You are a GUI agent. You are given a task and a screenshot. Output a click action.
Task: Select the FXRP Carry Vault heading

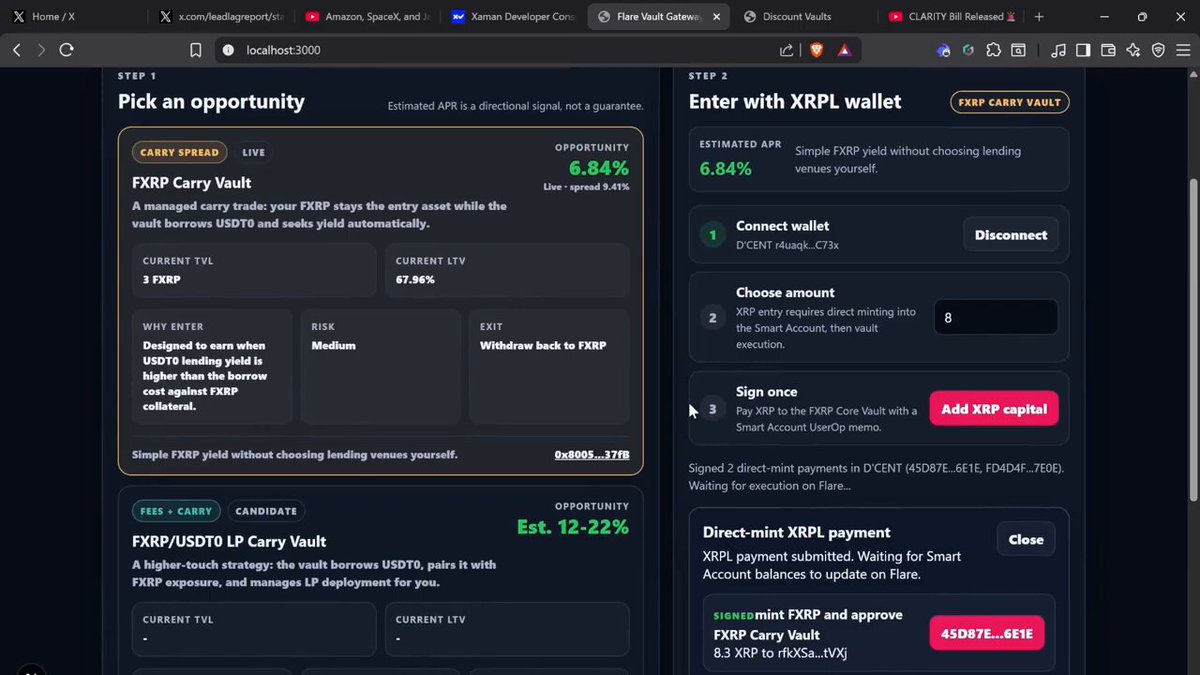coord(192,183)
